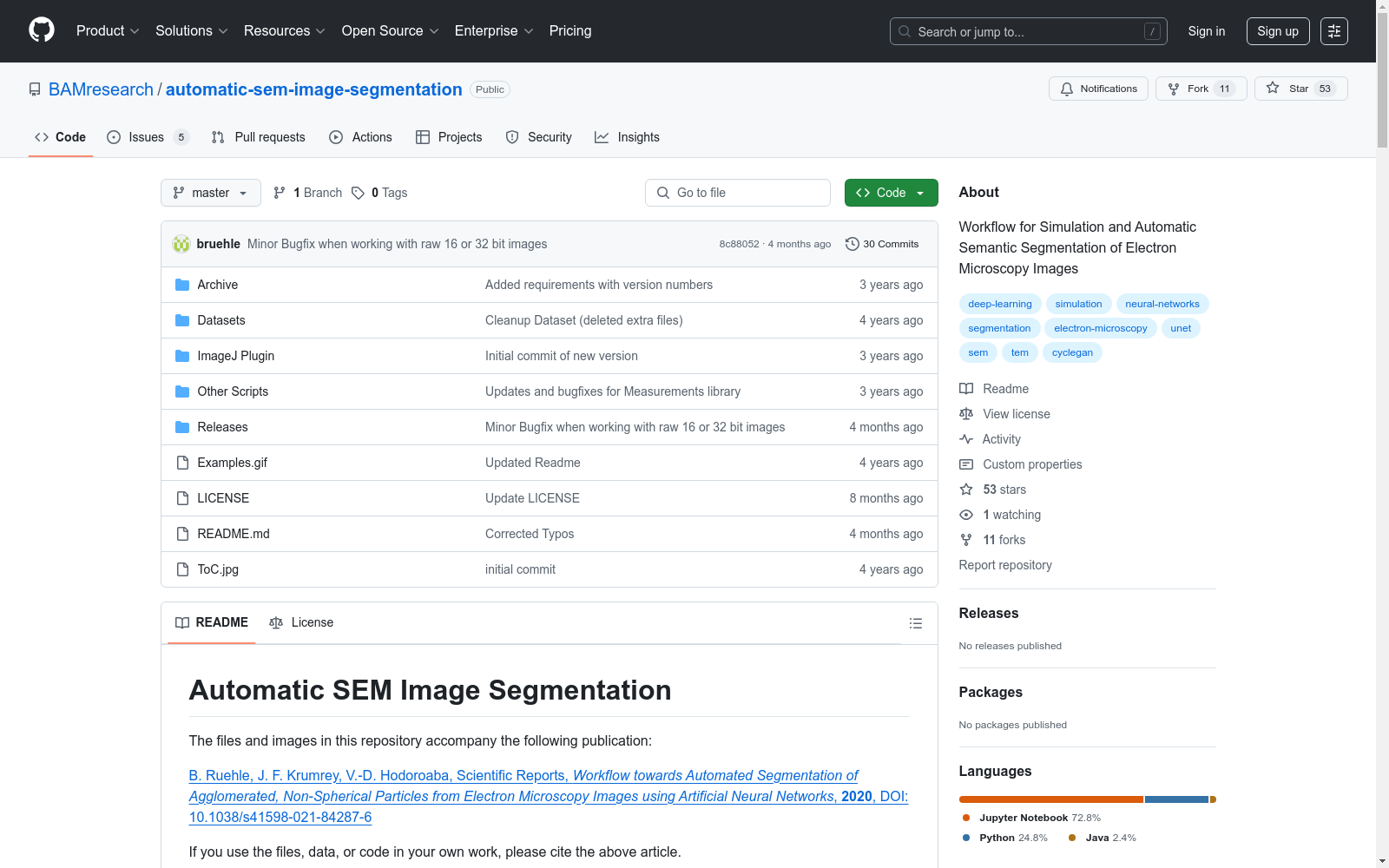Click the Search or jump to field
This screenshot has width=1389, height=868.
click(1029, 31)
